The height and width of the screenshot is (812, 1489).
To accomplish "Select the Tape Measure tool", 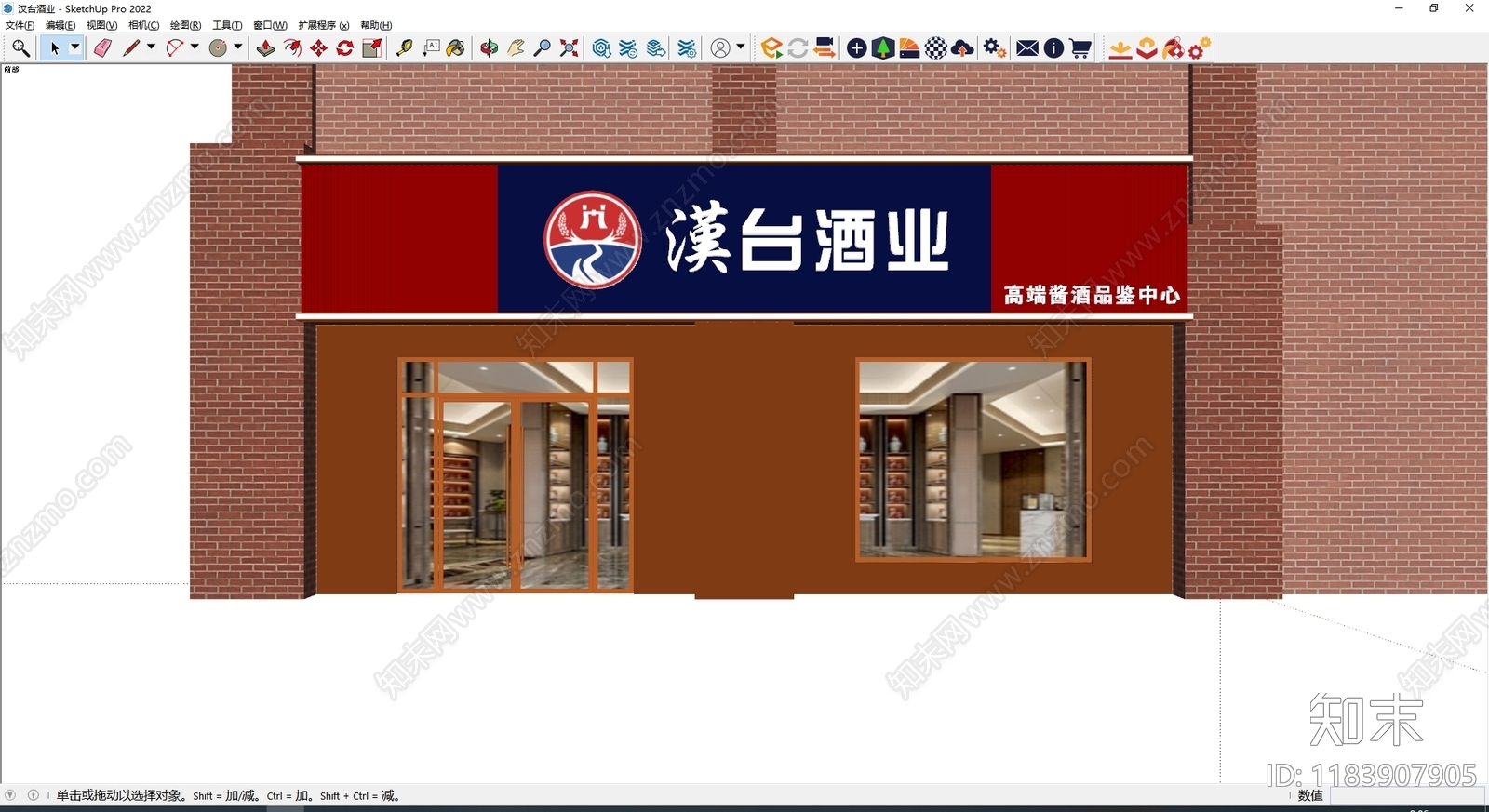I will (405, 48).
